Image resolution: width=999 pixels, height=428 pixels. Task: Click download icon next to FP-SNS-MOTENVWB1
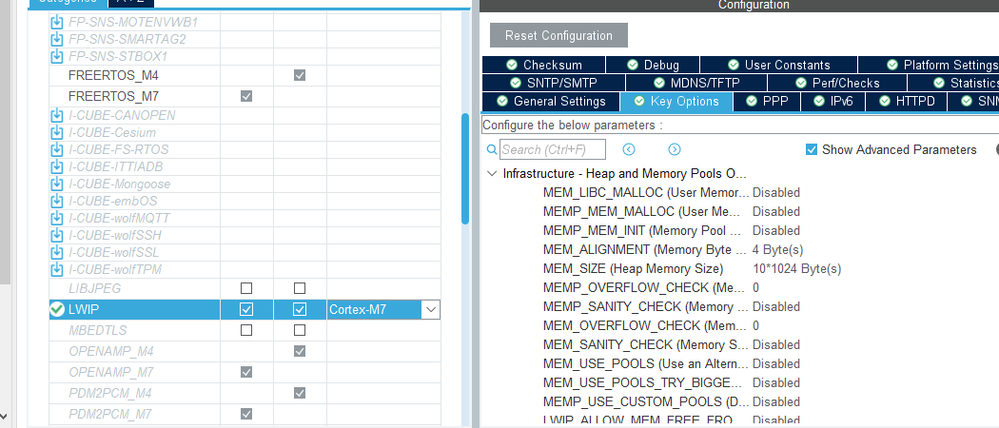57,22
